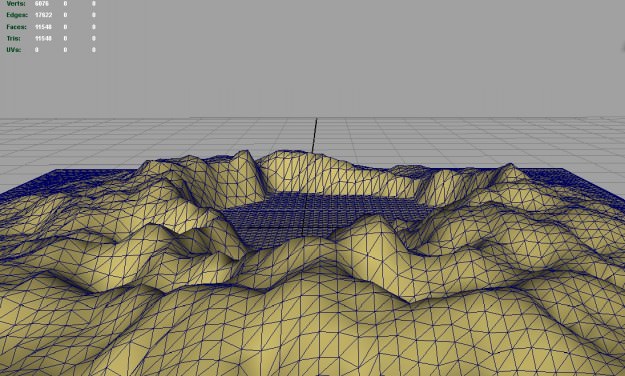Screen dimensions: 625x376
Task: Click the "UVs:" label in the HUD
Action: 14,50
